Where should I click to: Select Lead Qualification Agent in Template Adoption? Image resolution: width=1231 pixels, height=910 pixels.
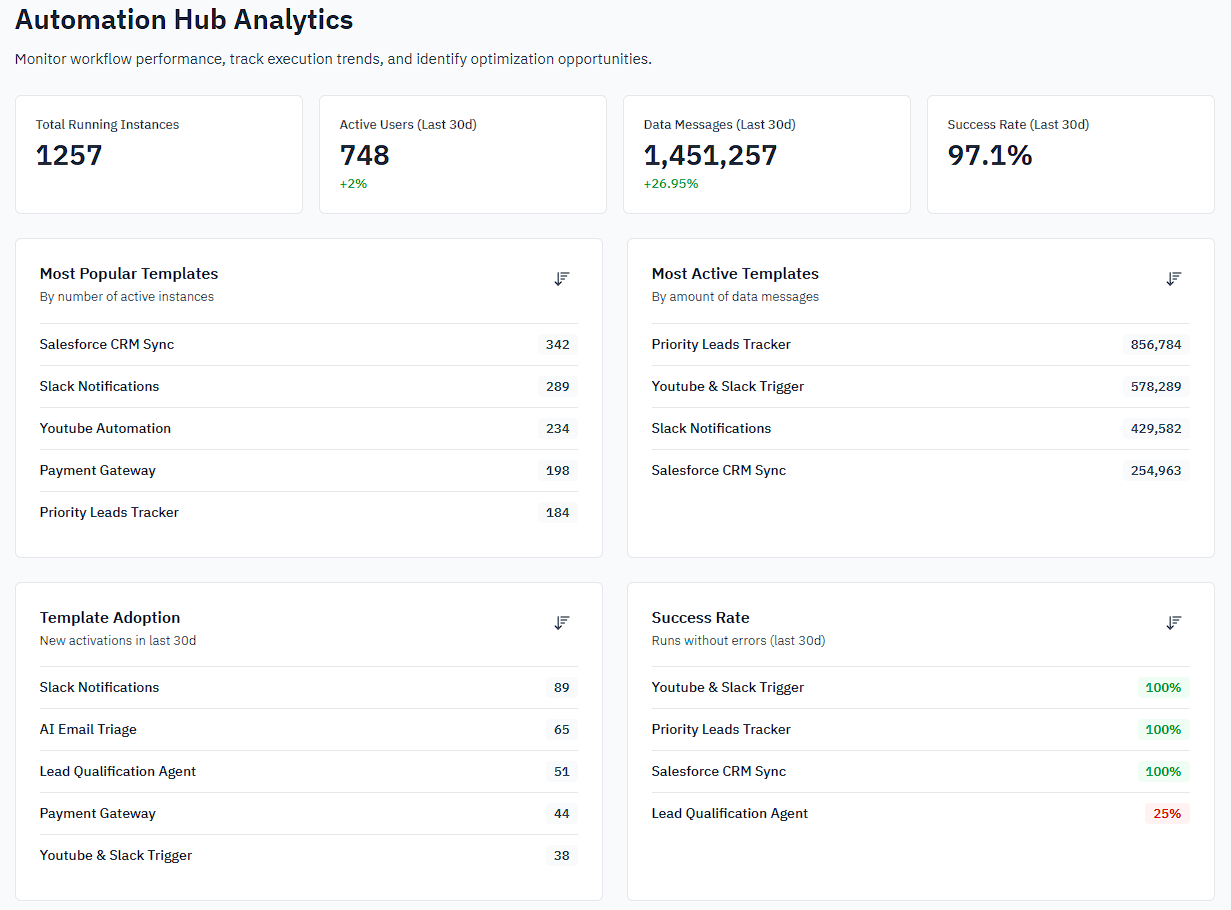click(309, 772)
